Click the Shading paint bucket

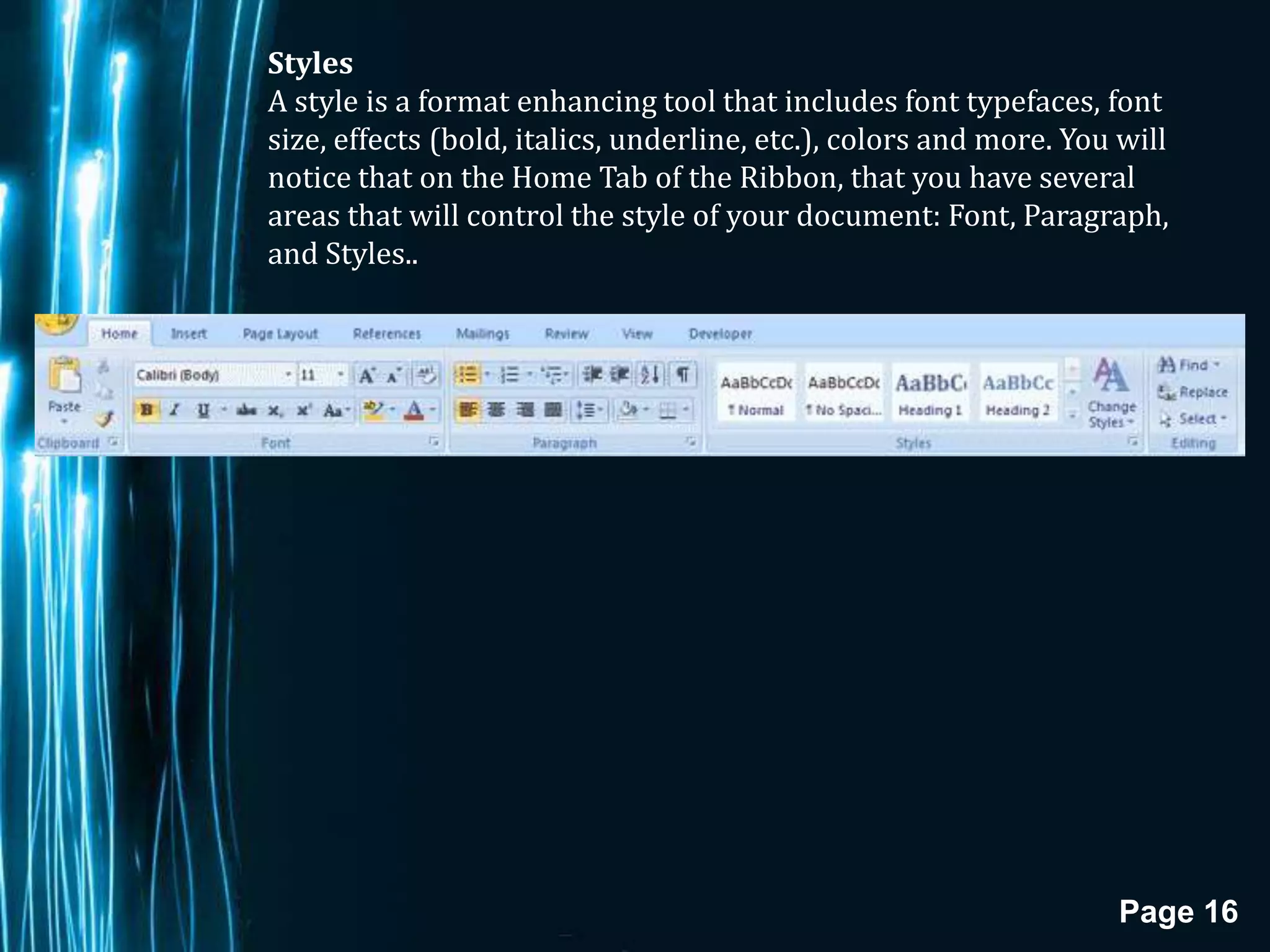pos(629,410)
